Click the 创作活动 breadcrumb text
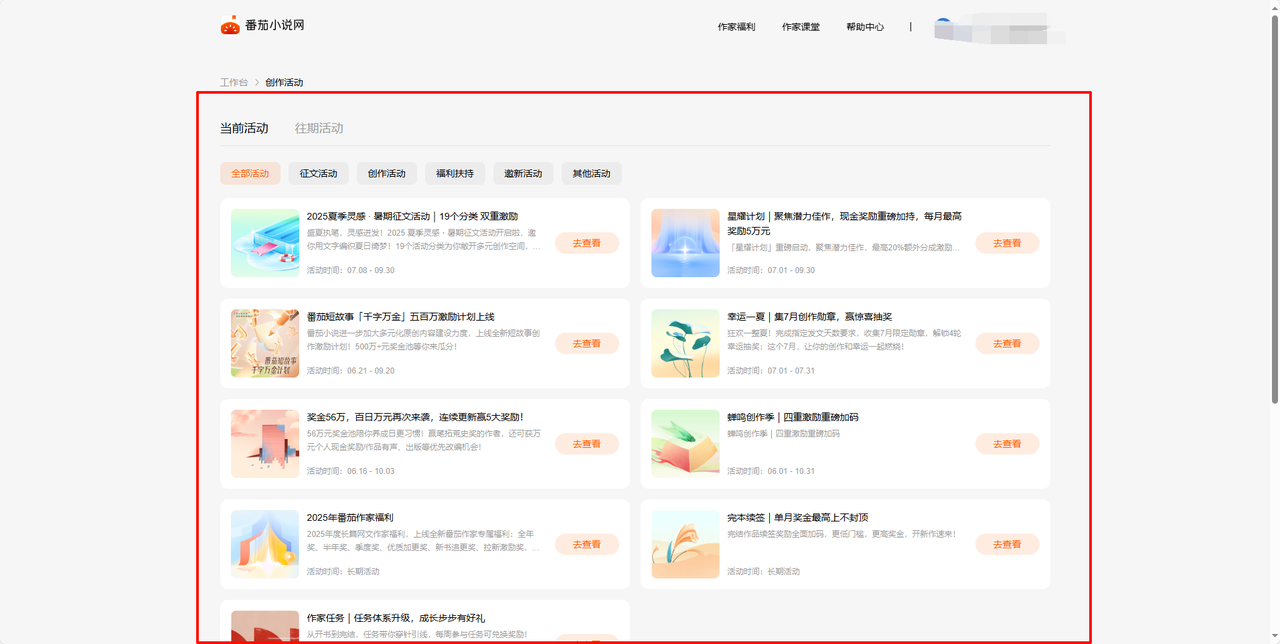This screenshot has width=1280, height=644. (x=284, y=82)
